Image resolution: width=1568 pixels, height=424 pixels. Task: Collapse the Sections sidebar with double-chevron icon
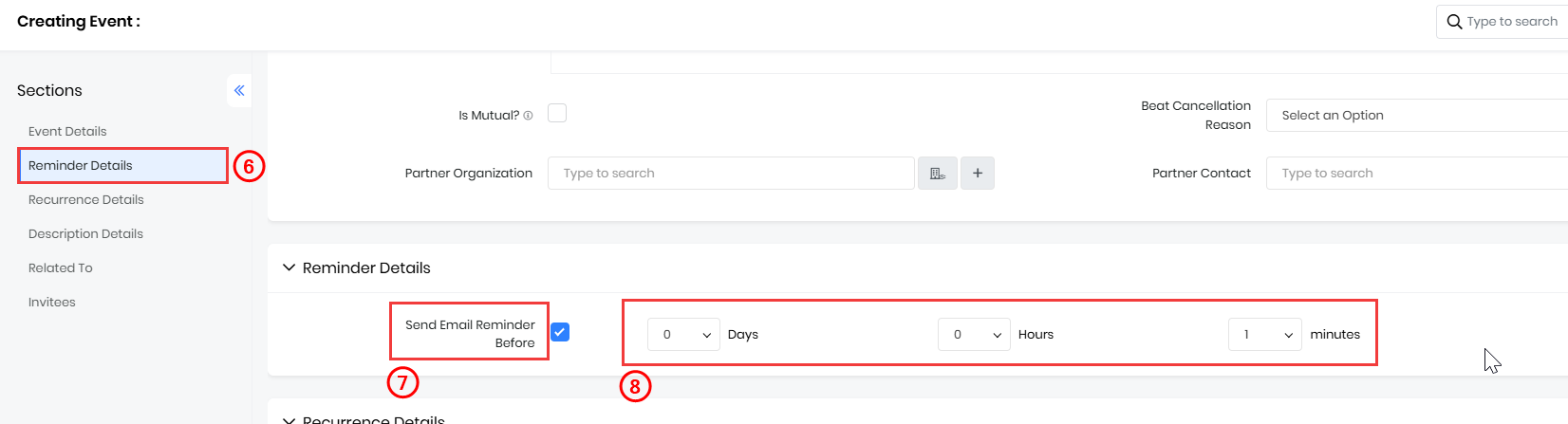(x=239, y=91)
